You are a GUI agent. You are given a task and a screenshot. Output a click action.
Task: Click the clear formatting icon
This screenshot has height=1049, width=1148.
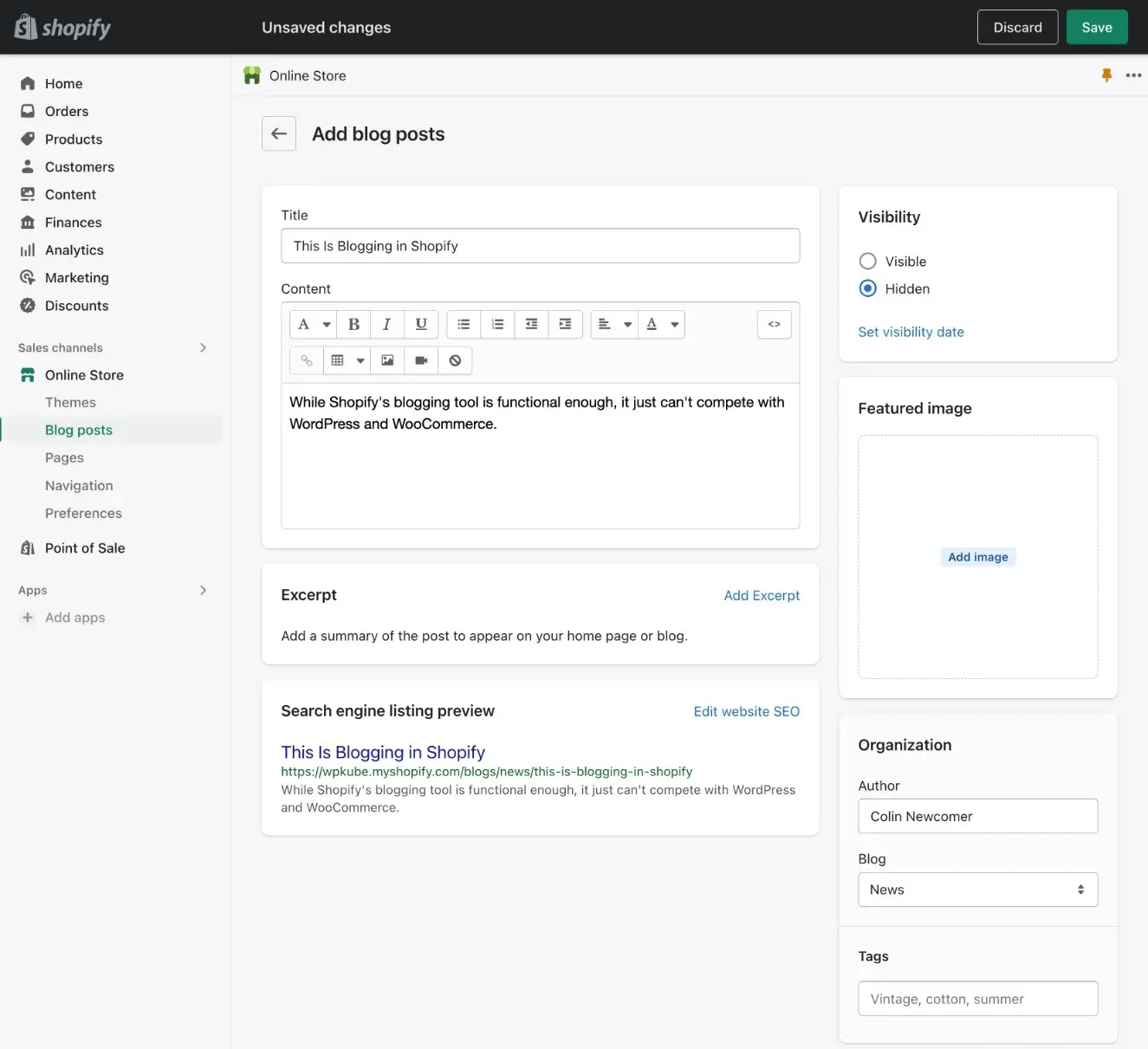[455, 360]
